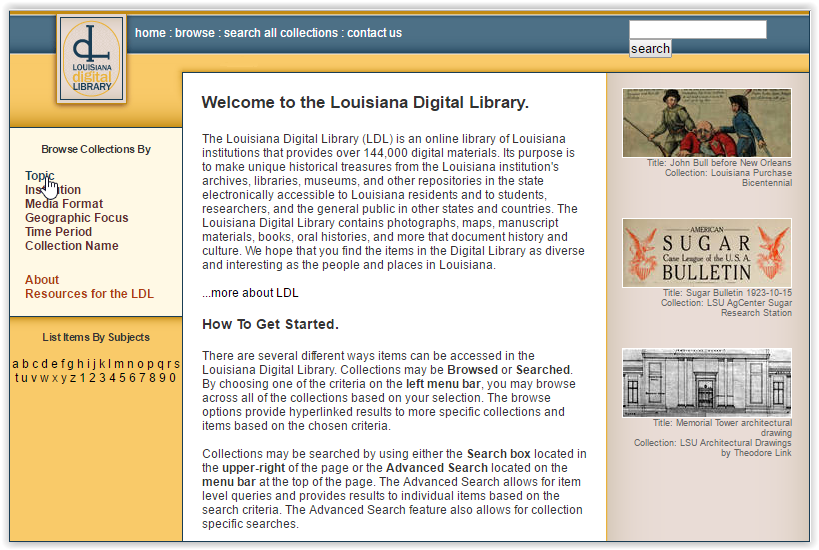List items by subject letter o

141,364
